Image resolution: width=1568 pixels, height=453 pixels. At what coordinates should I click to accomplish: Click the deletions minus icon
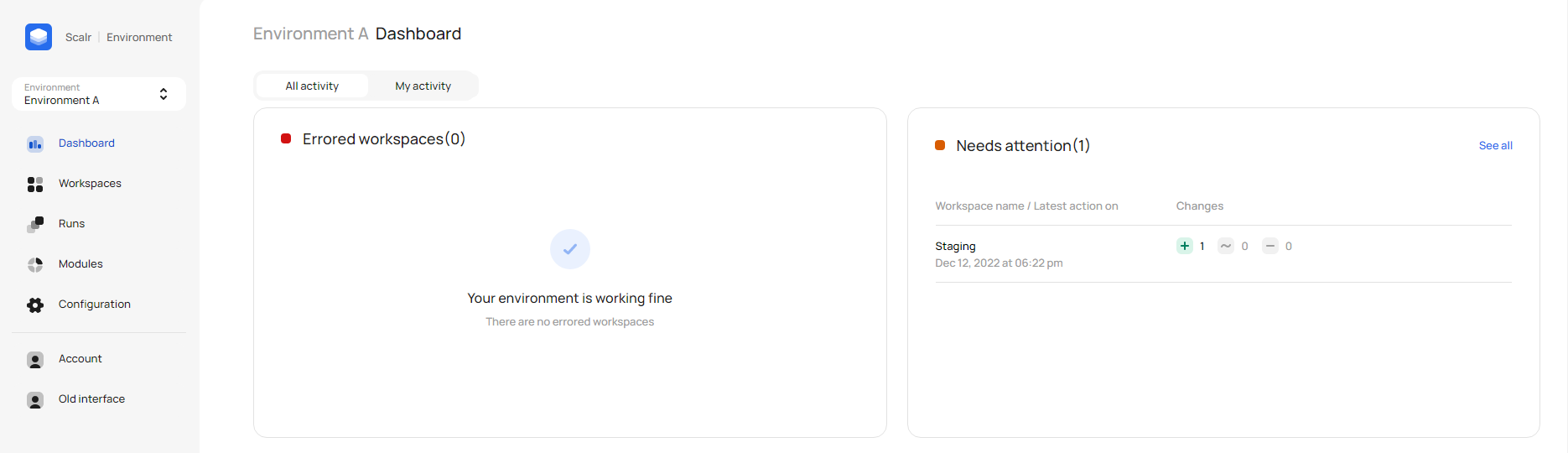point(1270,246)
